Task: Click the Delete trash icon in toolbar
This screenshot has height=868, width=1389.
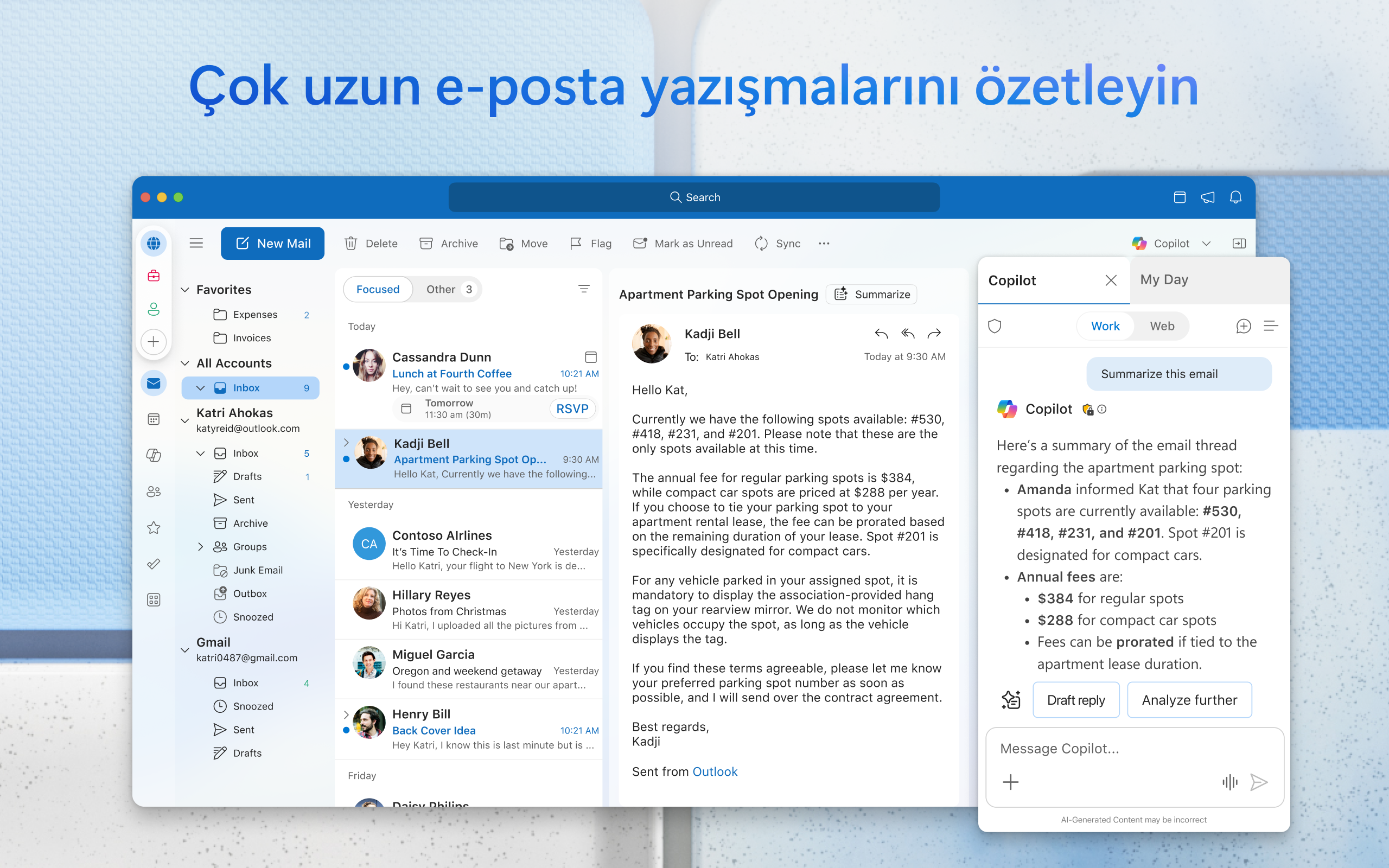Action: tap(351, 244)
